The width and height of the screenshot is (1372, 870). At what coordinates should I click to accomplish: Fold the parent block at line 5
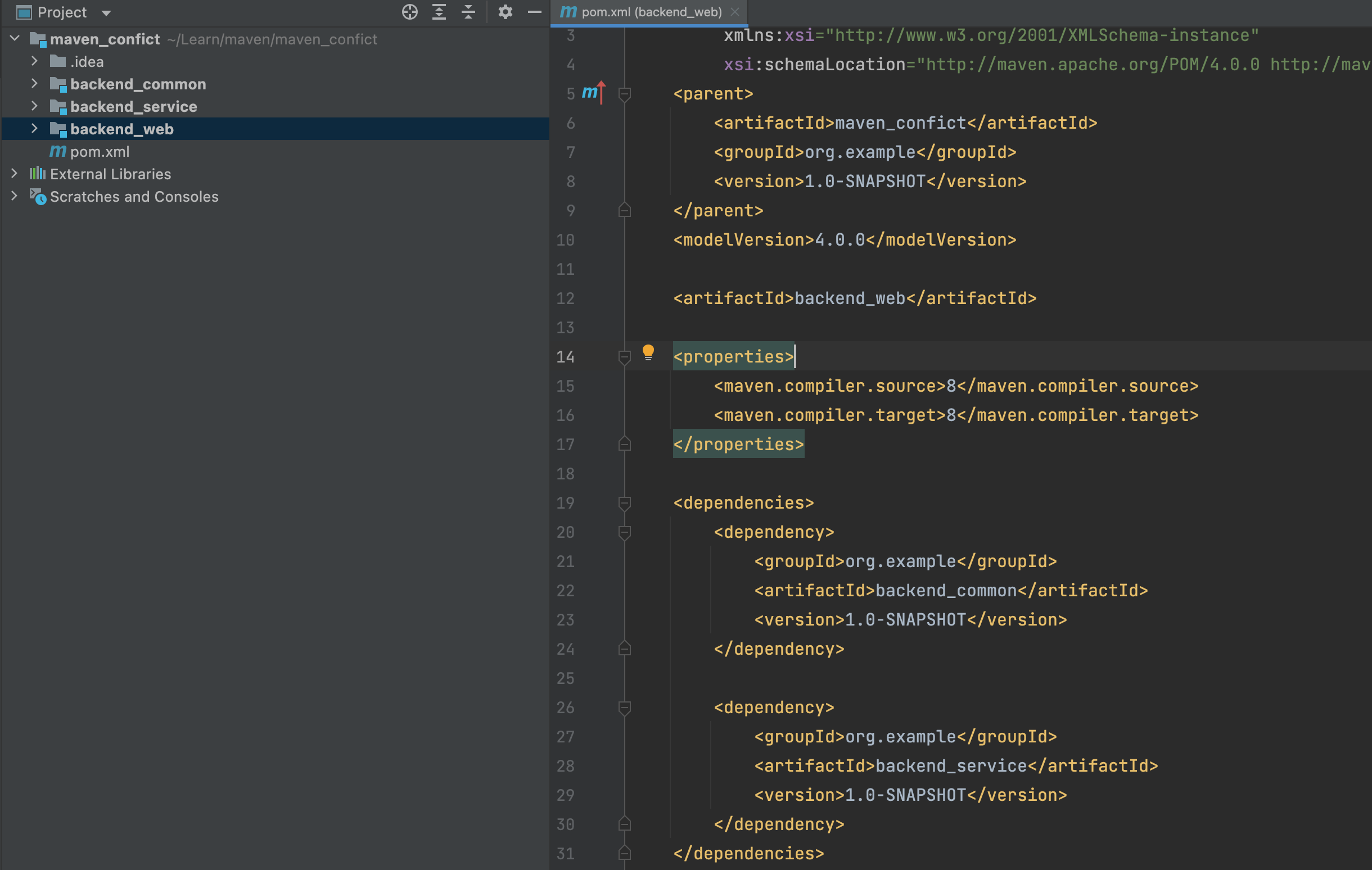(625, 94)
